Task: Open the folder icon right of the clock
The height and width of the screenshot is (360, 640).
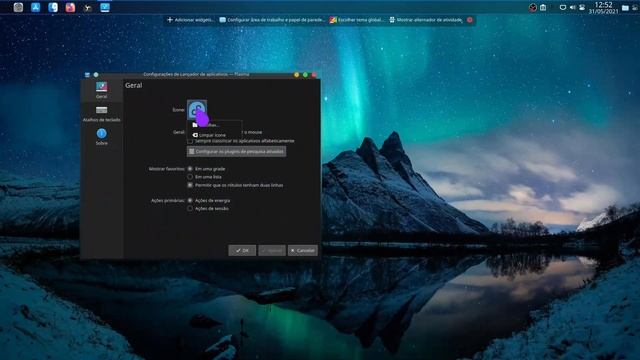Action: pyautogui.click(x=625, y=7)
